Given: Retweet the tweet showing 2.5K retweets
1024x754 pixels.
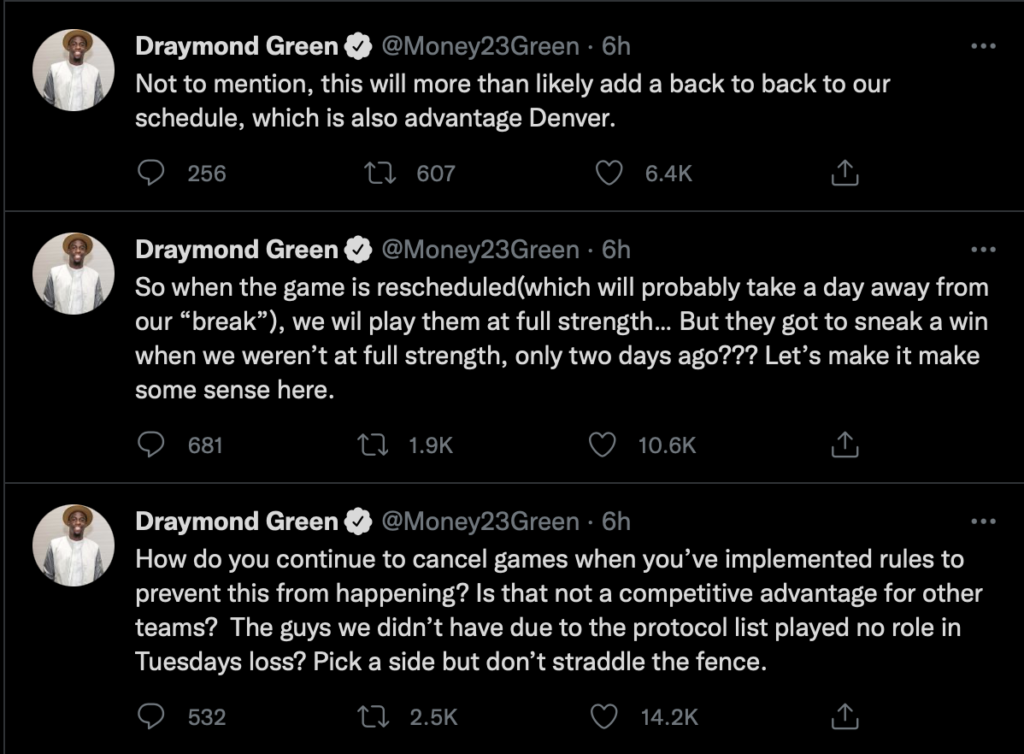Looking at the screenshot, I should [374, 716].
